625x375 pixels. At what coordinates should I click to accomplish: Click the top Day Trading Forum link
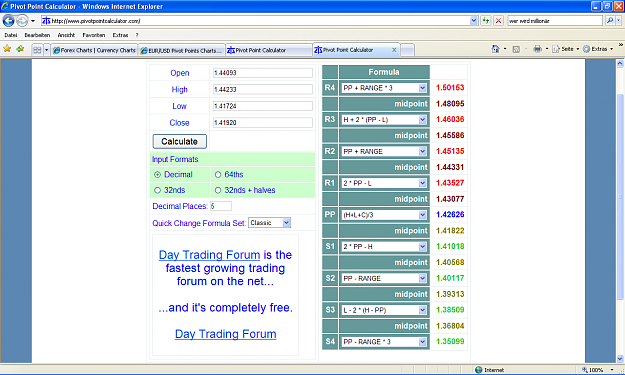[209, 255]
